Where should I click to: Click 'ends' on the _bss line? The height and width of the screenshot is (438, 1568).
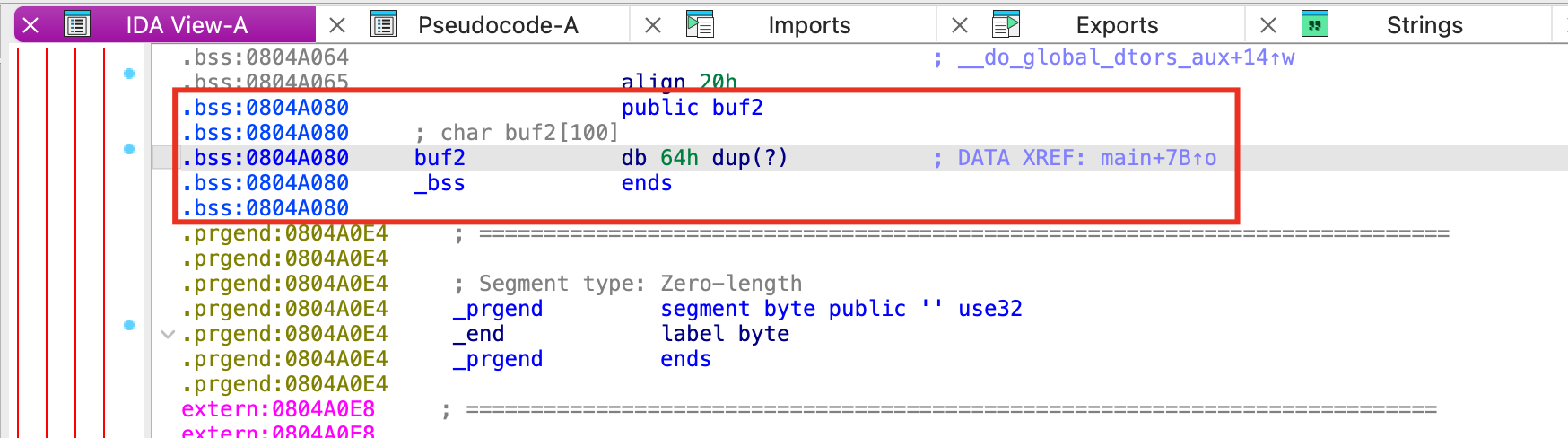pyautogui.click(x=647, y=183)
